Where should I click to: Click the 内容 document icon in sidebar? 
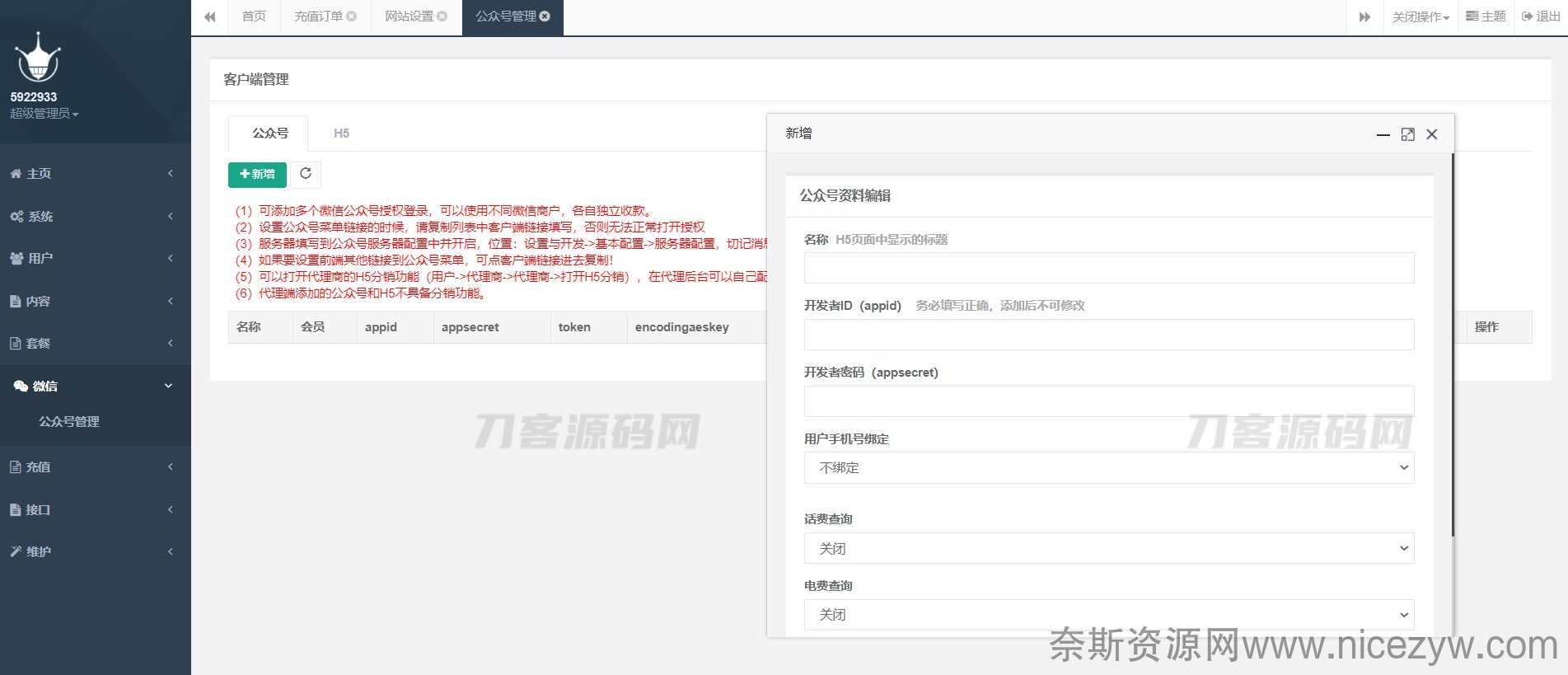pos(15,301)
